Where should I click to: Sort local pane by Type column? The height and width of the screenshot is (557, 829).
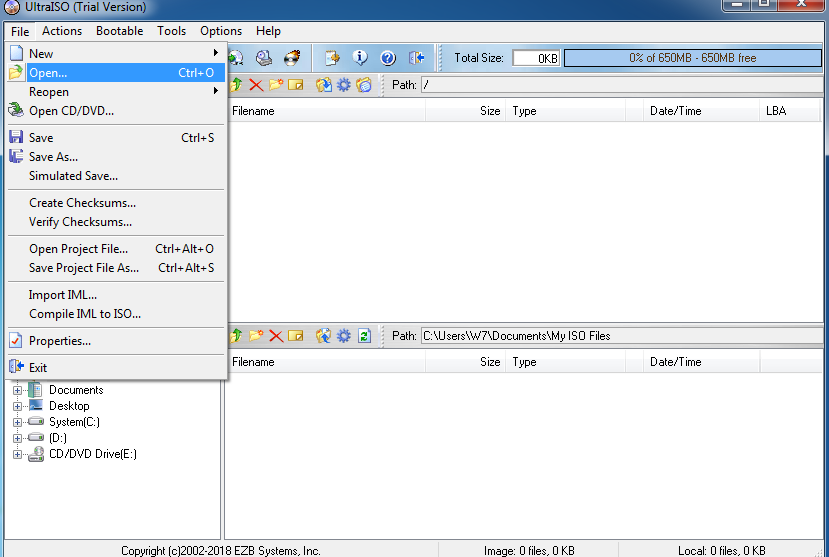tap(566, 362)
